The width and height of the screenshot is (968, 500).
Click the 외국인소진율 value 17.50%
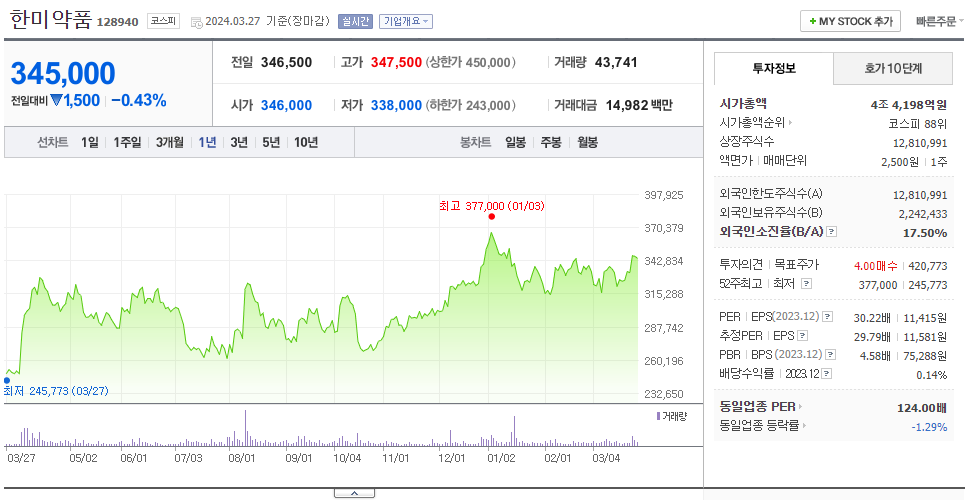point(926,233)
